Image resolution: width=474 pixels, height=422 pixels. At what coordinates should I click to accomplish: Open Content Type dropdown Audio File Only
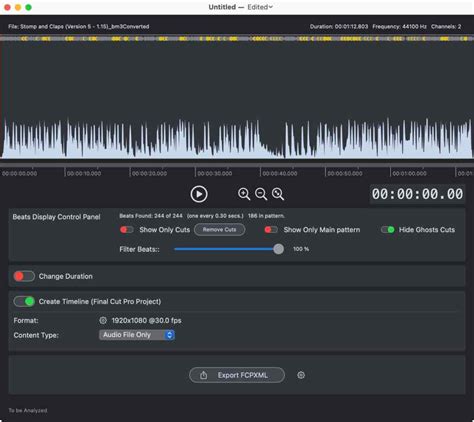[137, 335]
